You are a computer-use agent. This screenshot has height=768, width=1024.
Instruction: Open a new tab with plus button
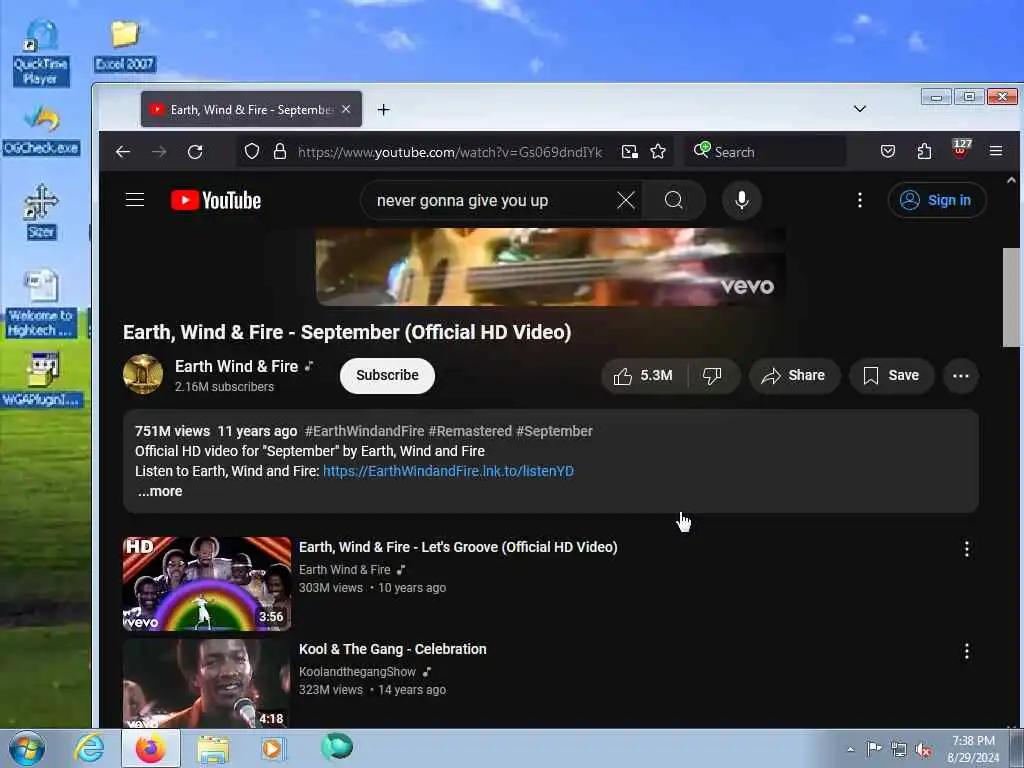click(383, 110)
